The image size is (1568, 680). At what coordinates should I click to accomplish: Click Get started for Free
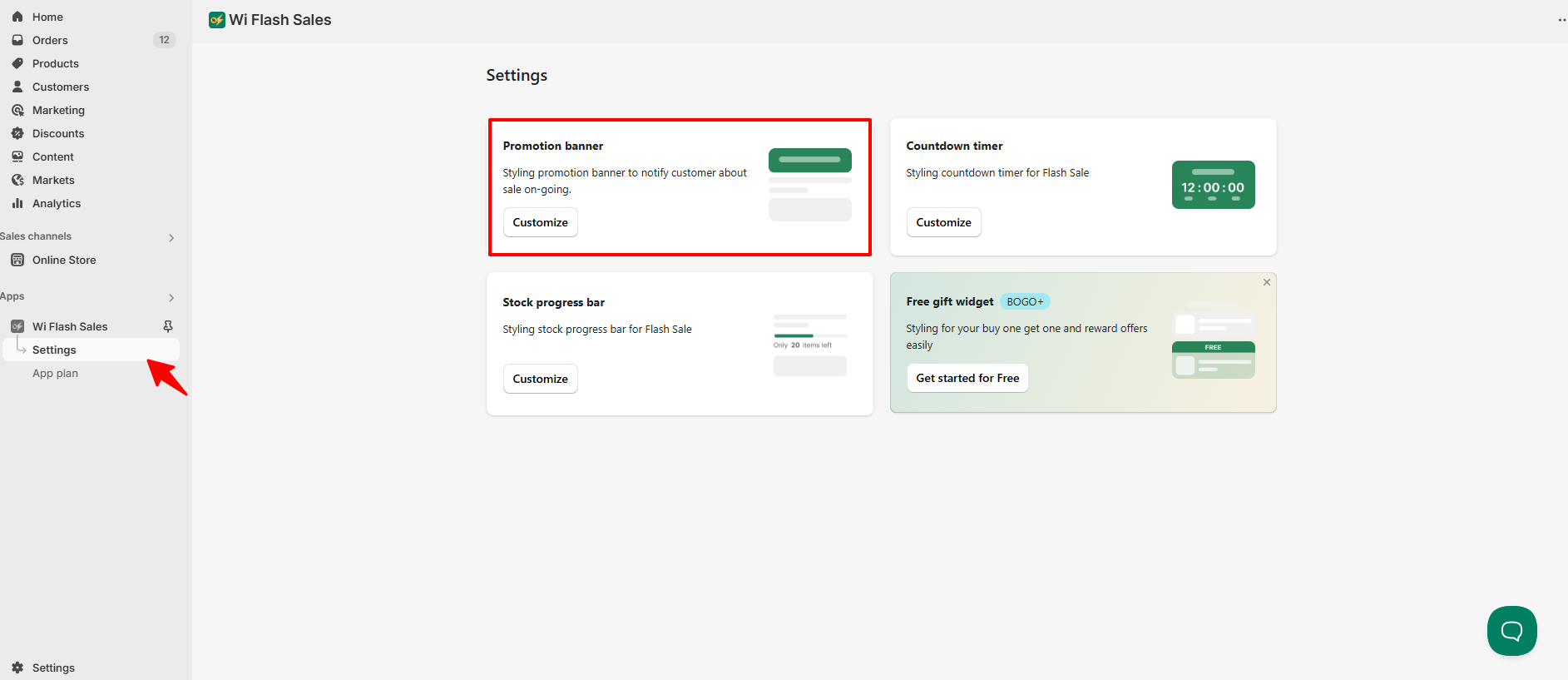(967, 378)
